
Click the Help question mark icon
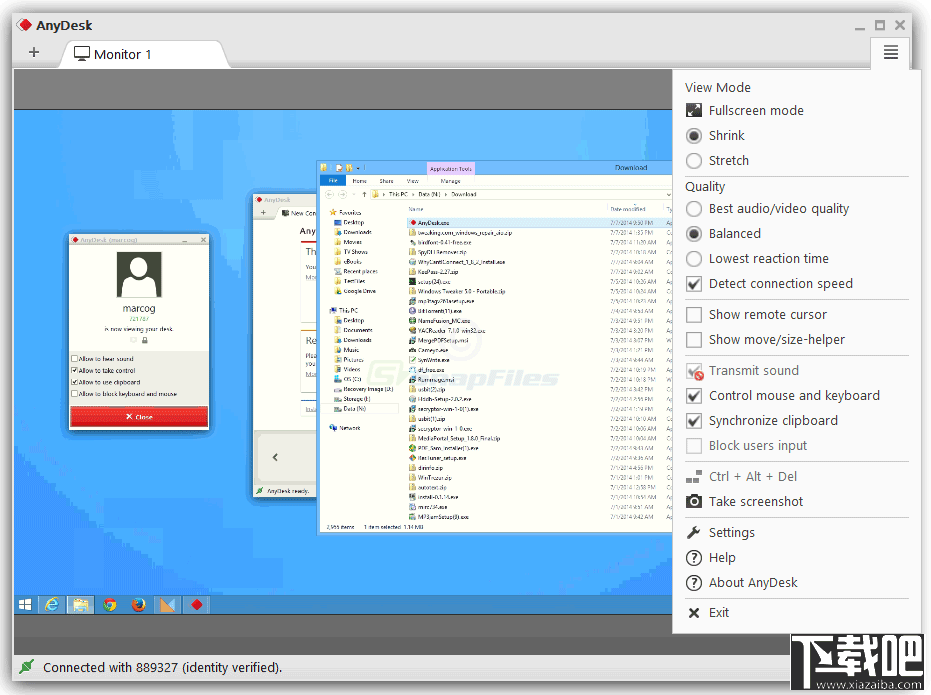tap(694, 558)
